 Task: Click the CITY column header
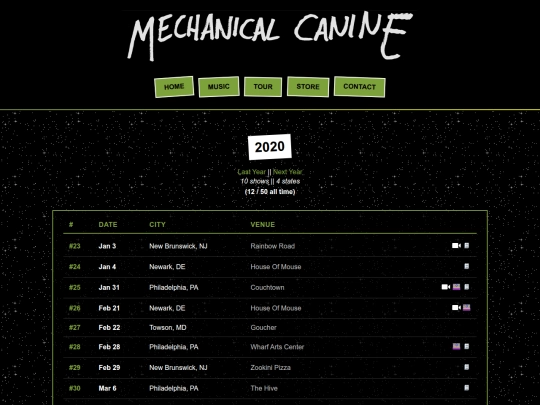157,225
